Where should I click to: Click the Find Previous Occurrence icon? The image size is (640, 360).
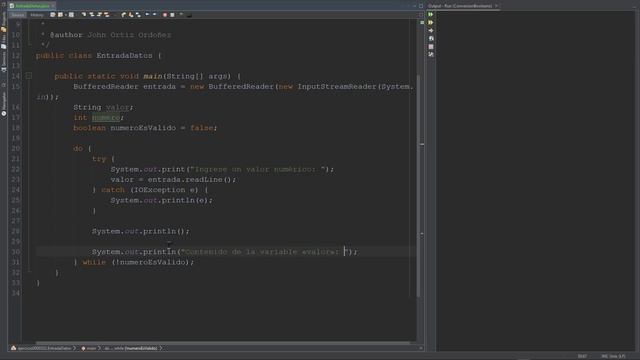tap(92, 15)
